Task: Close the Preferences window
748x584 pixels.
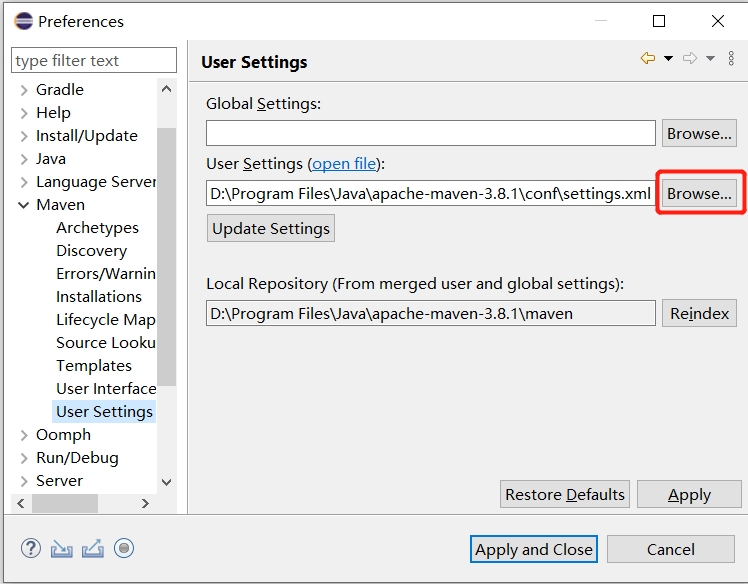Action: click(x=717, y=21)
